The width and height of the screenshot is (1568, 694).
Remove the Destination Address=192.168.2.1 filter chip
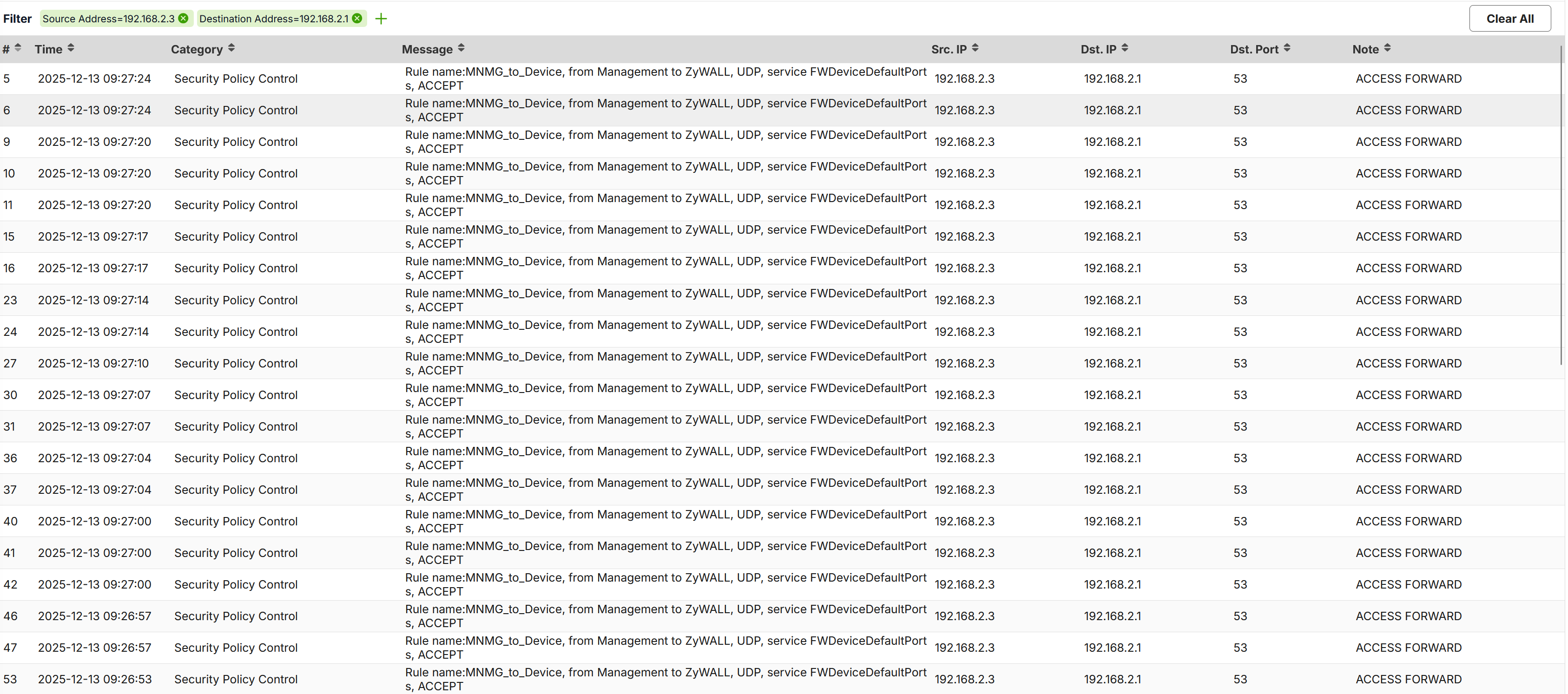pos(357,18)
